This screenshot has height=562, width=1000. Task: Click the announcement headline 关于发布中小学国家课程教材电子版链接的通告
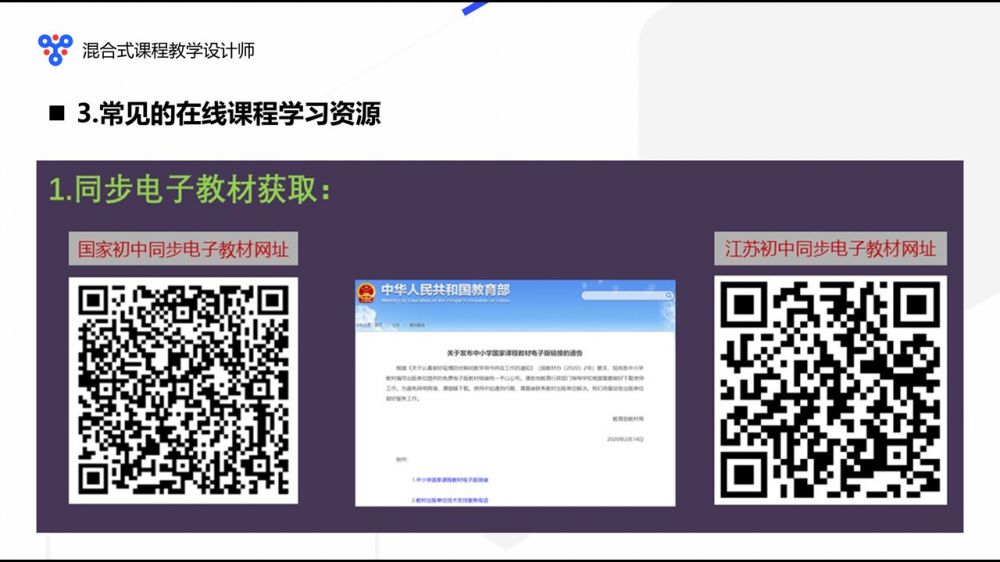(x=515, y=353)
